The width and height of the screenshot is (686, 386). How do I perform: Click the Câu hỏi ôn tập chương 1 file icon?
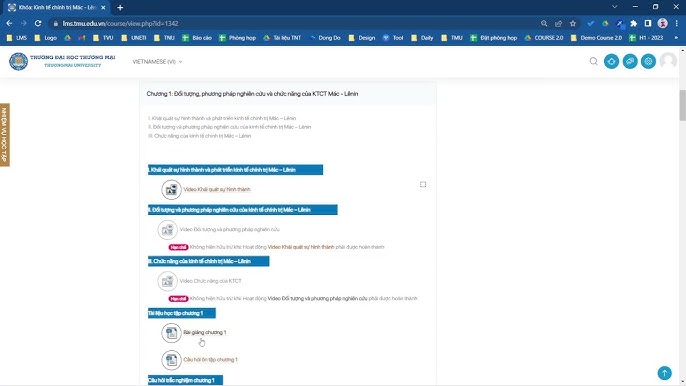(172, 360)
